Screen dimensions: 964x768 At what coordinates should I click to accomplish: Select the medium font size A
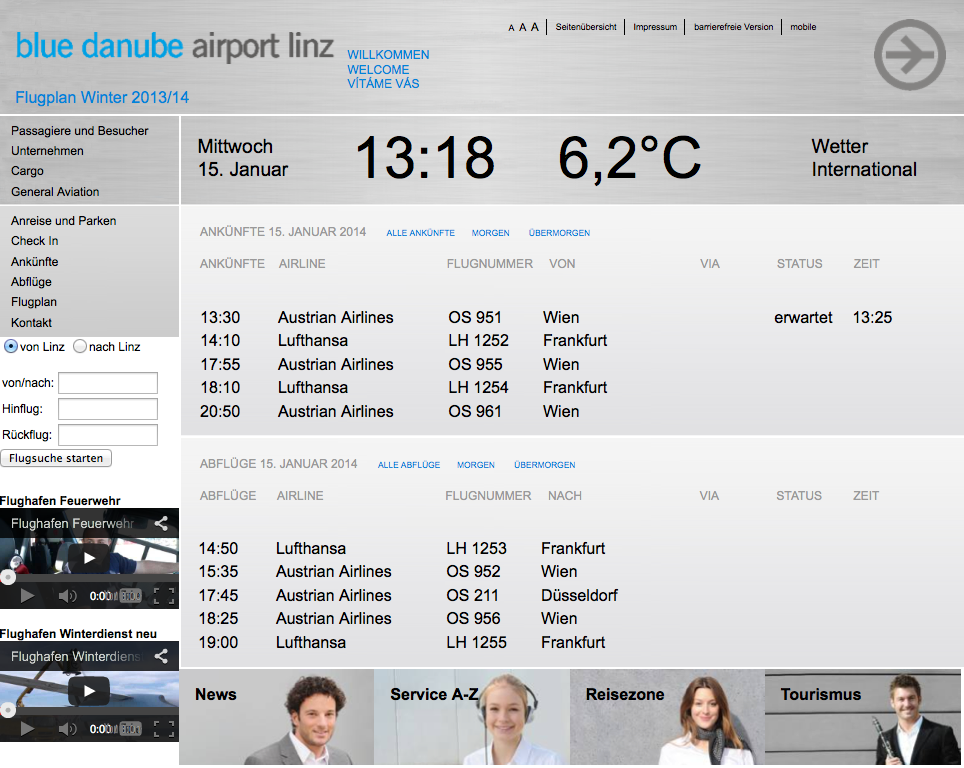tap(523, 28)
